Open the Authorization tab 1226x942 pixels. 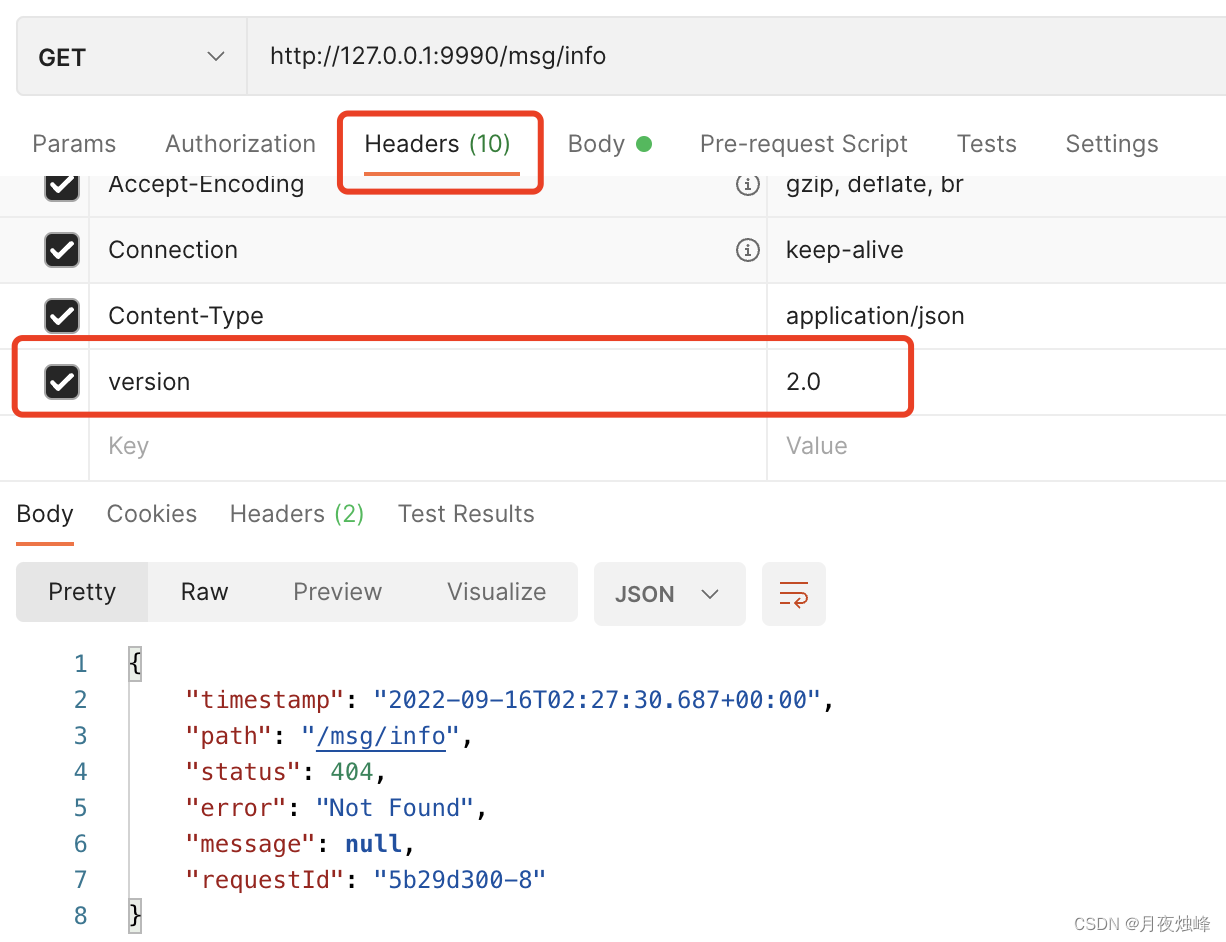click(240, 144)
